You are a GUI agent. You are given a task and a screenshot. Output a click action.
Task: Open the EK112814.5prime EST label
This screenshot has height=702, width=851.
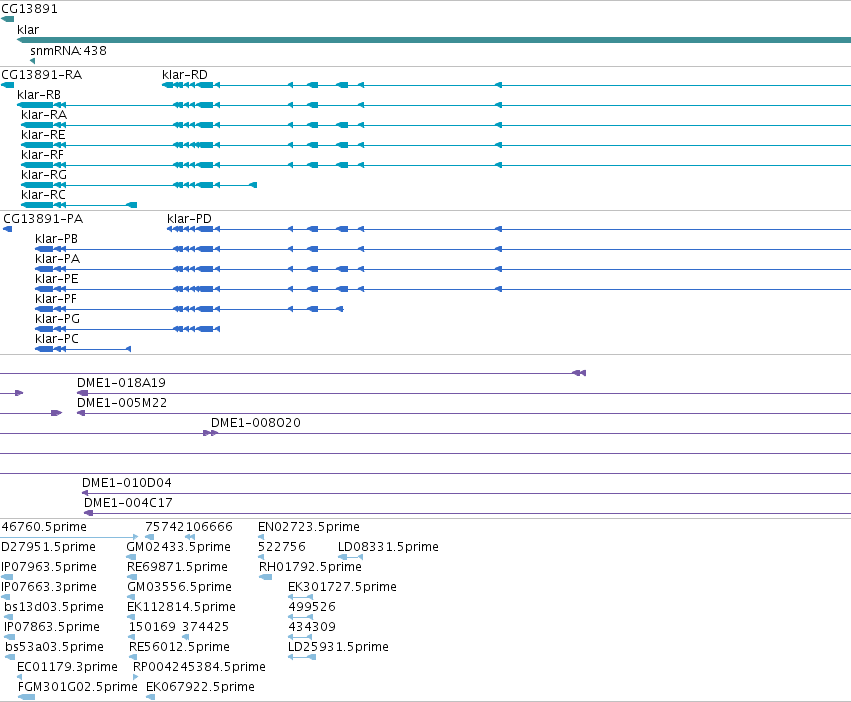pyautogui.click(x=181, y=607)
